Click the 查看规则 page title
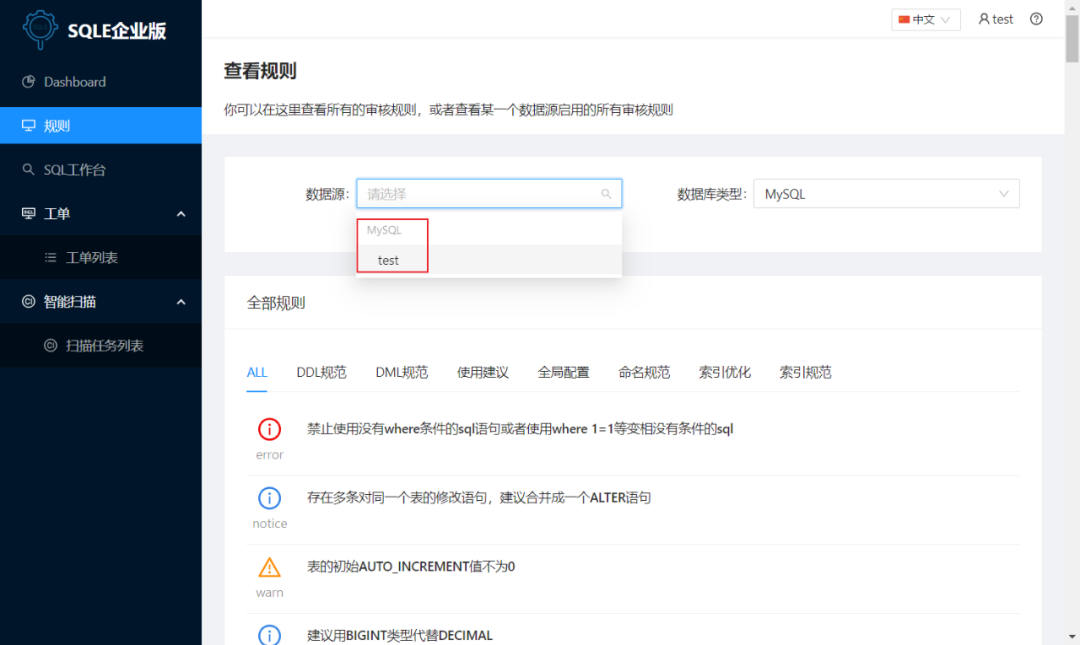 point(260,70)
